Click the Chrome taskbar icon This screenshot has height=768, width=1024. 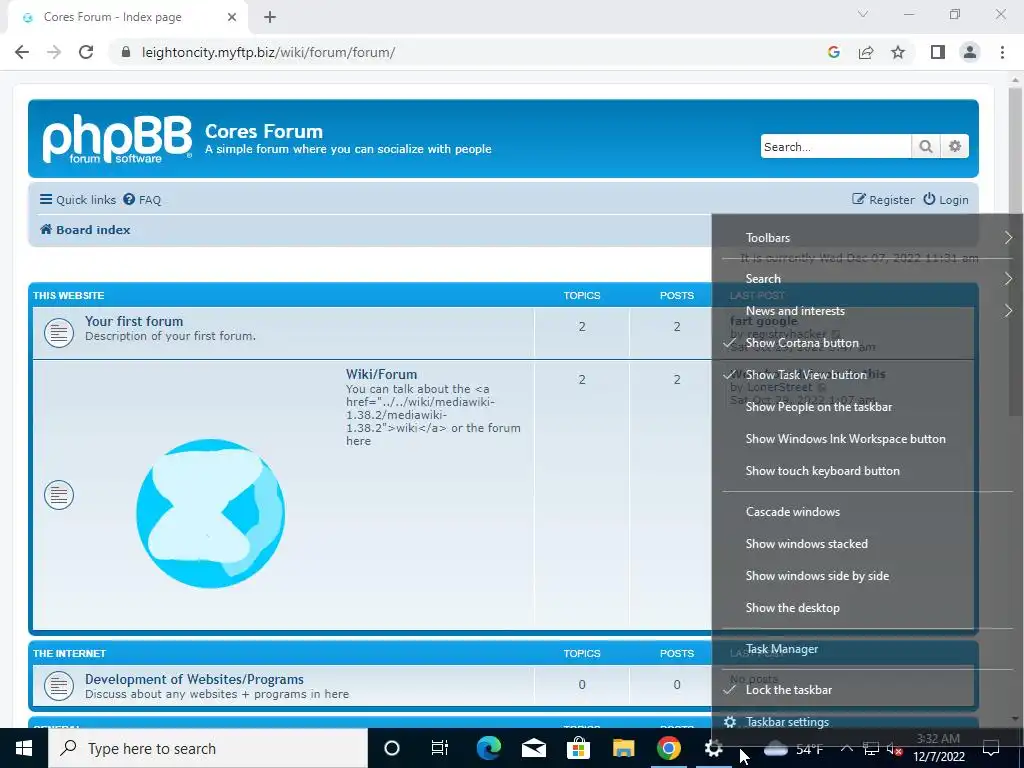[669, 748]
